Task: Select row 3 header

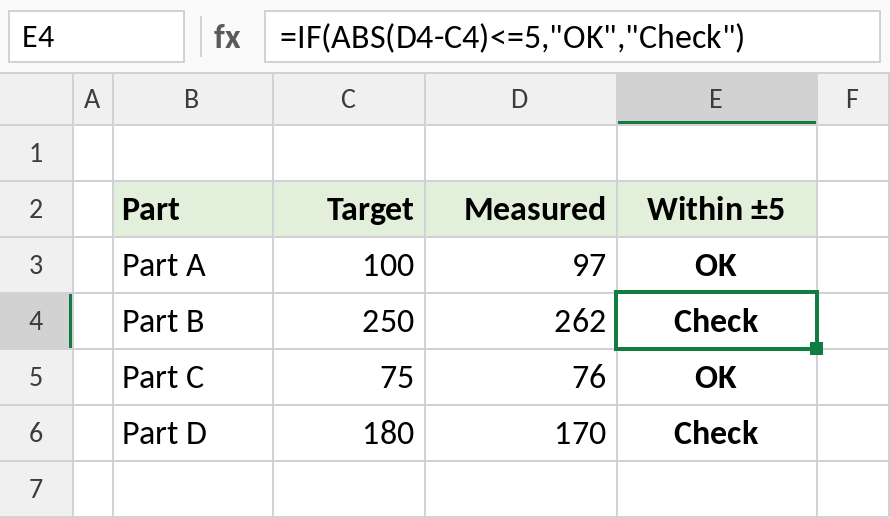Action: [36, 265]
